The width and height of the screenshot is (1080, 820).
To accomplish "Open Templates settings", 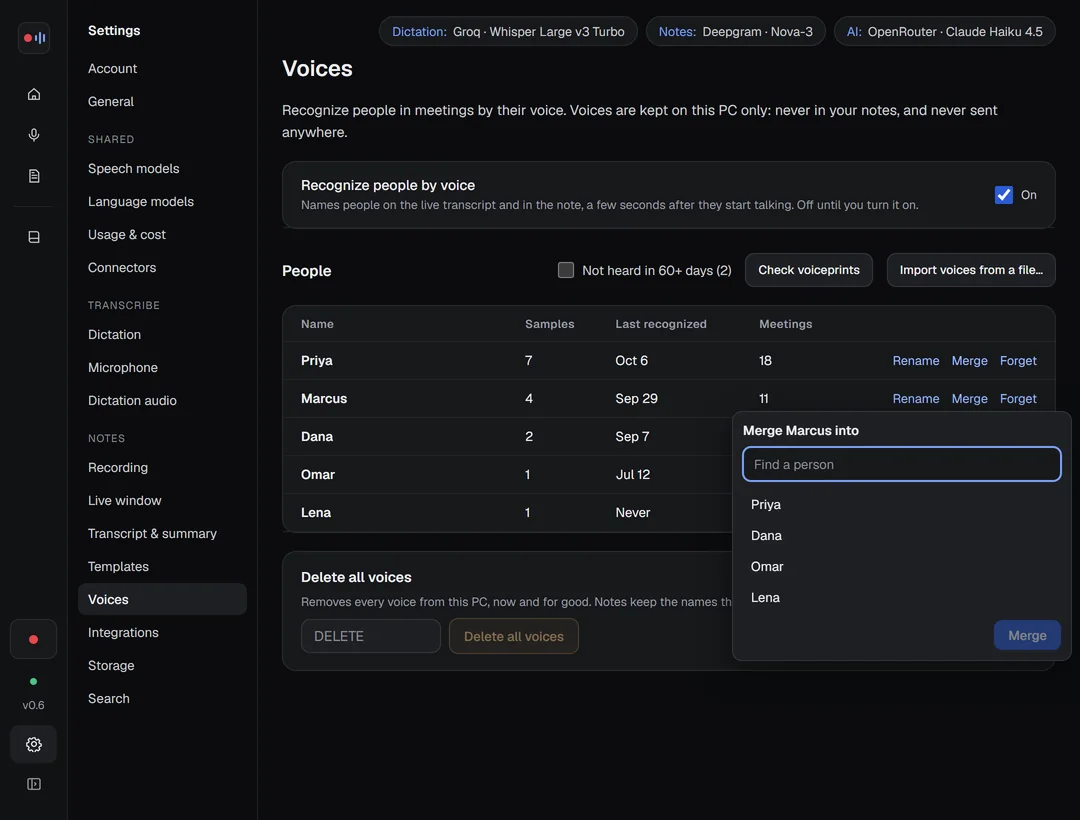I will point(118,567).
